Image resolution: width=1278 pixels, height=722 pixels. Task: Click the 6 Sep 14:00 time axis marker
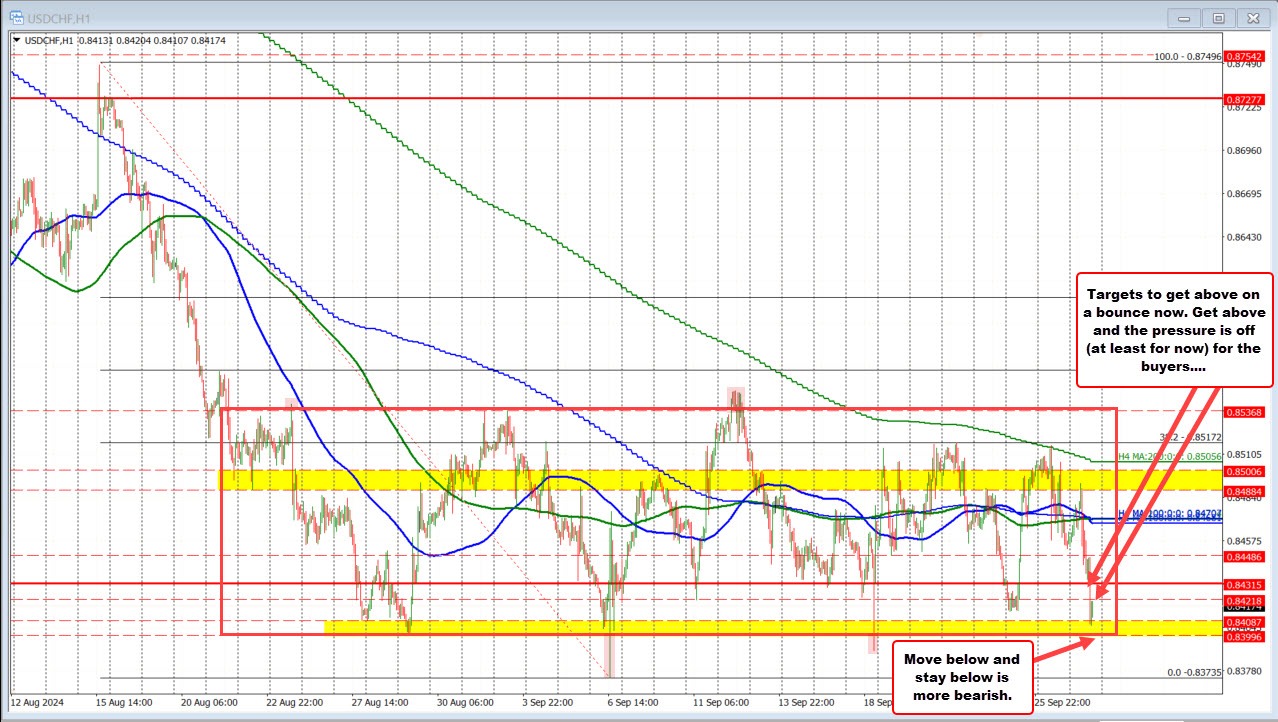point(631,702)
